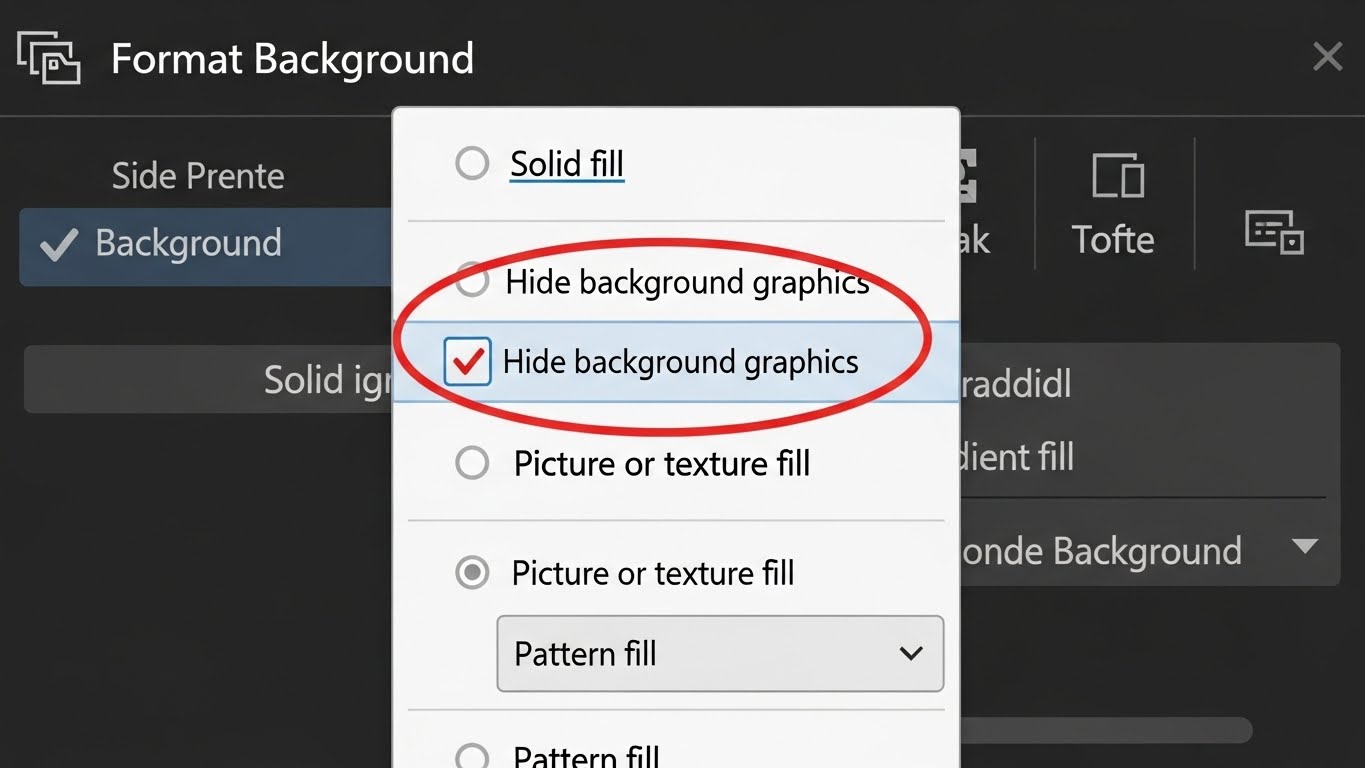
Task: Select the highlighted Background tab
Action: (x=188, y=244)
